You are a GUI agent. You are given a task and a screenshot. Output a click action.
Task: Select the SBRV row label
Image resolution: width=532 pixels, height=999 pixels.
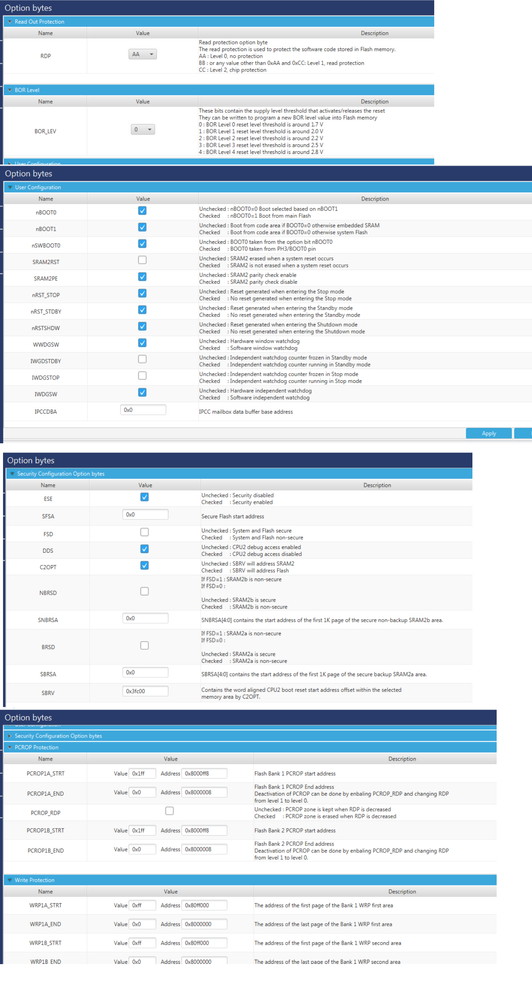coord(47,691)
